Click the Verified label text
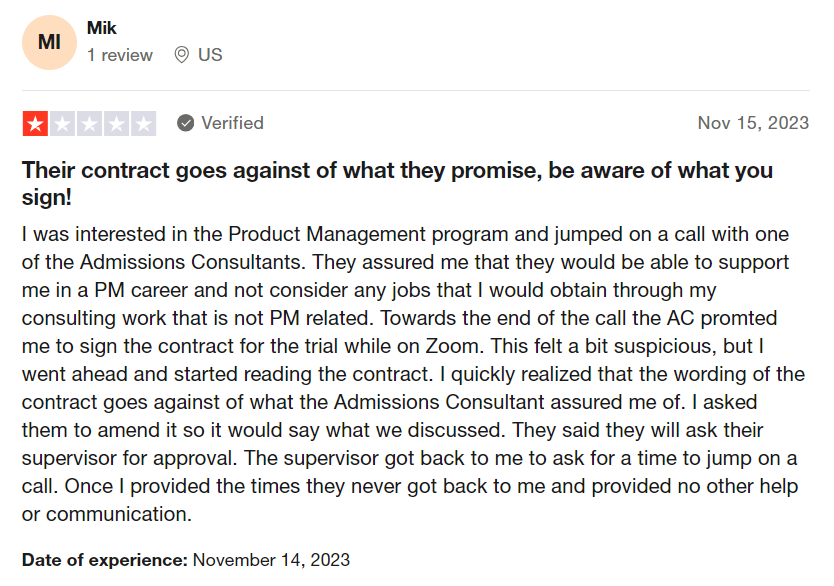Viewport: 834px width, 586px height. (x=232, y=123)
